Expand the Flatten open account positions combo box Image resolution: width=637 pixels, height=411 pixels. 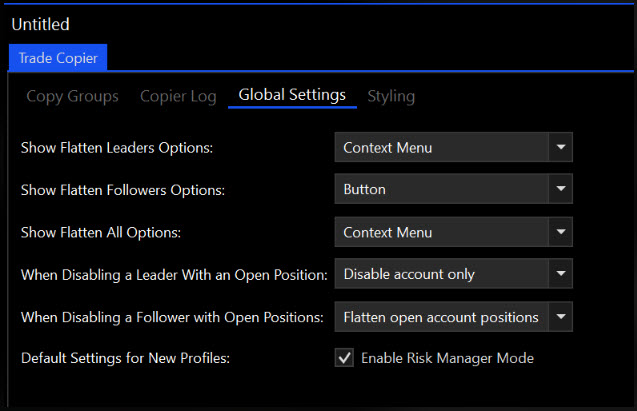442,317
